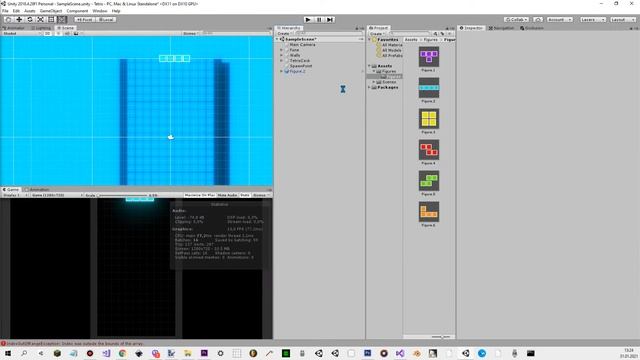
Task: Advance one frame with the Step button
Action: (x=330, y=20)
